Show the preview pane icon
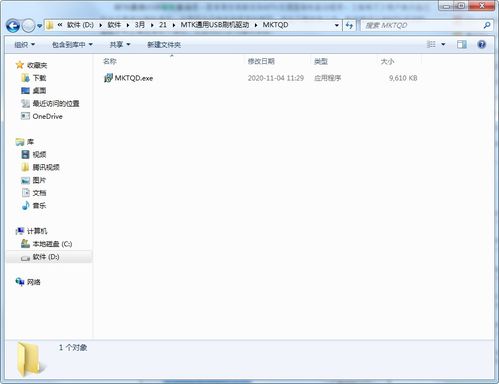Viewport: 499px width, 384px height. (x=462, y=44)
